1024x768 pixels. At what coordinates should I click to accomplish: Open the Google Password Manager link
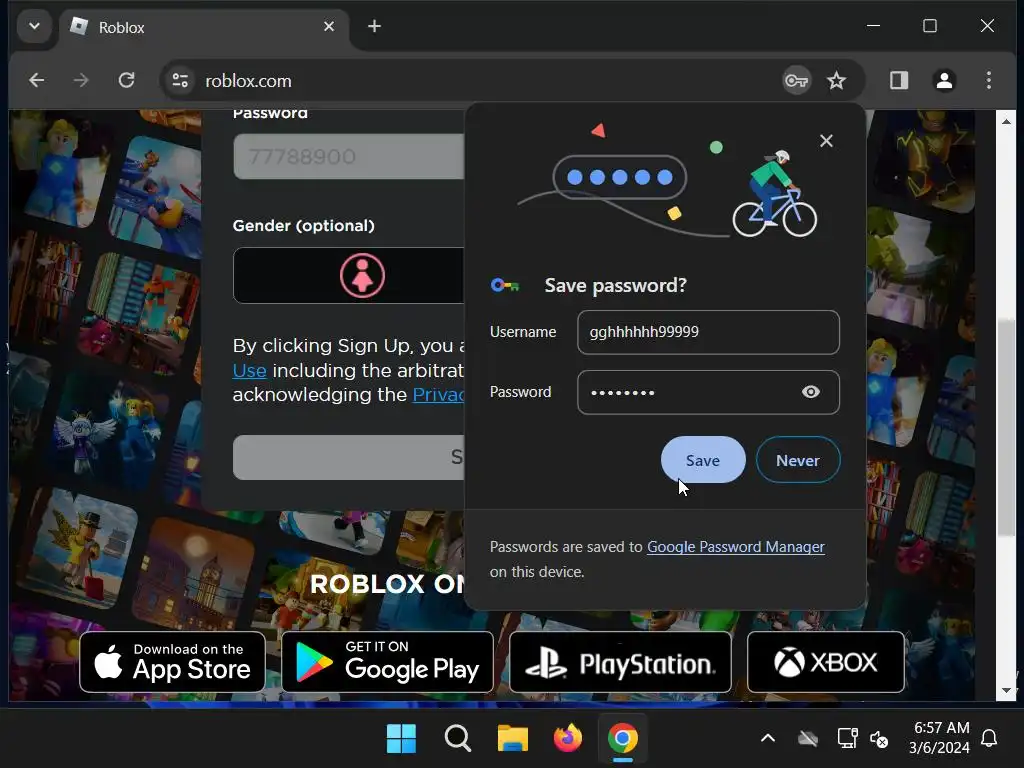[735, 547]
